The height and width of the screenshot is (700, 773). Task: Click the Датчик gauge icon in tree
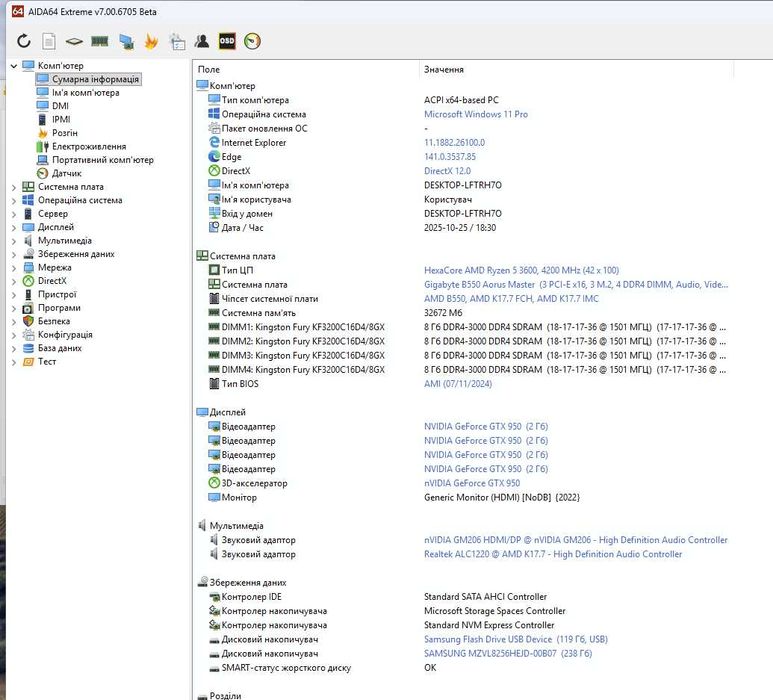[x=43, y=174]
